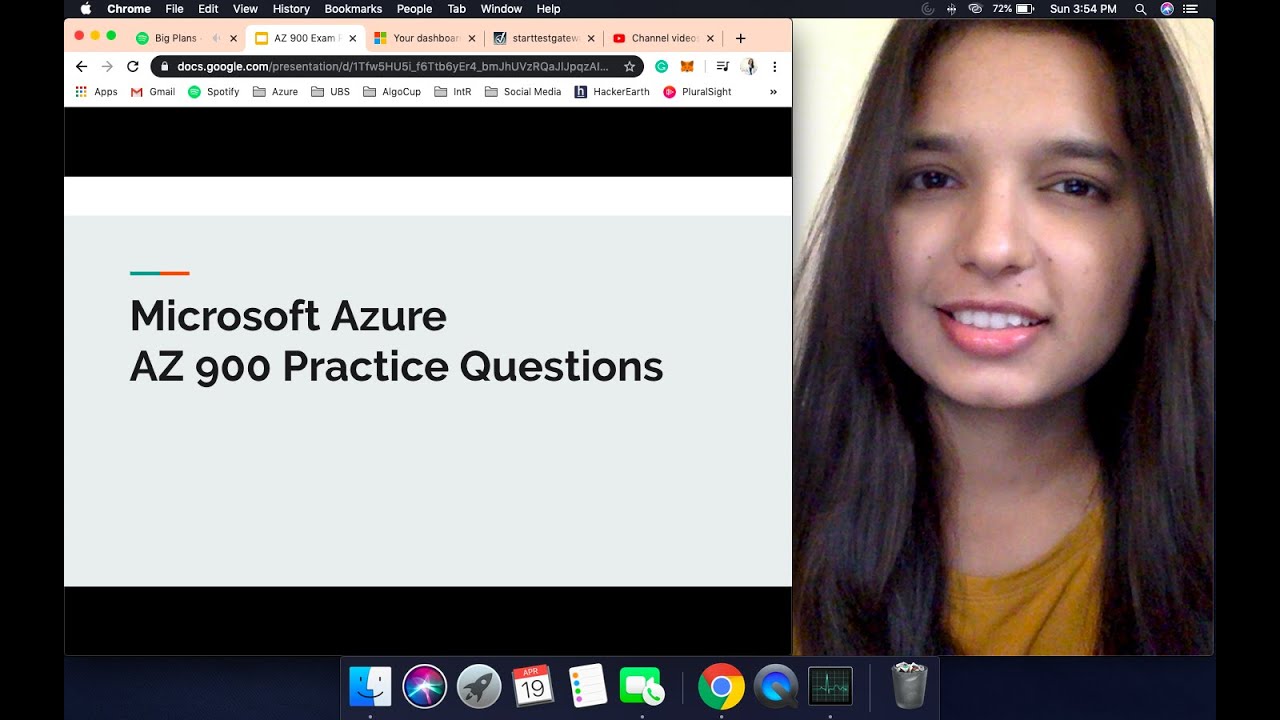Bookmark this page with the star icon

(x=629, y=67)
